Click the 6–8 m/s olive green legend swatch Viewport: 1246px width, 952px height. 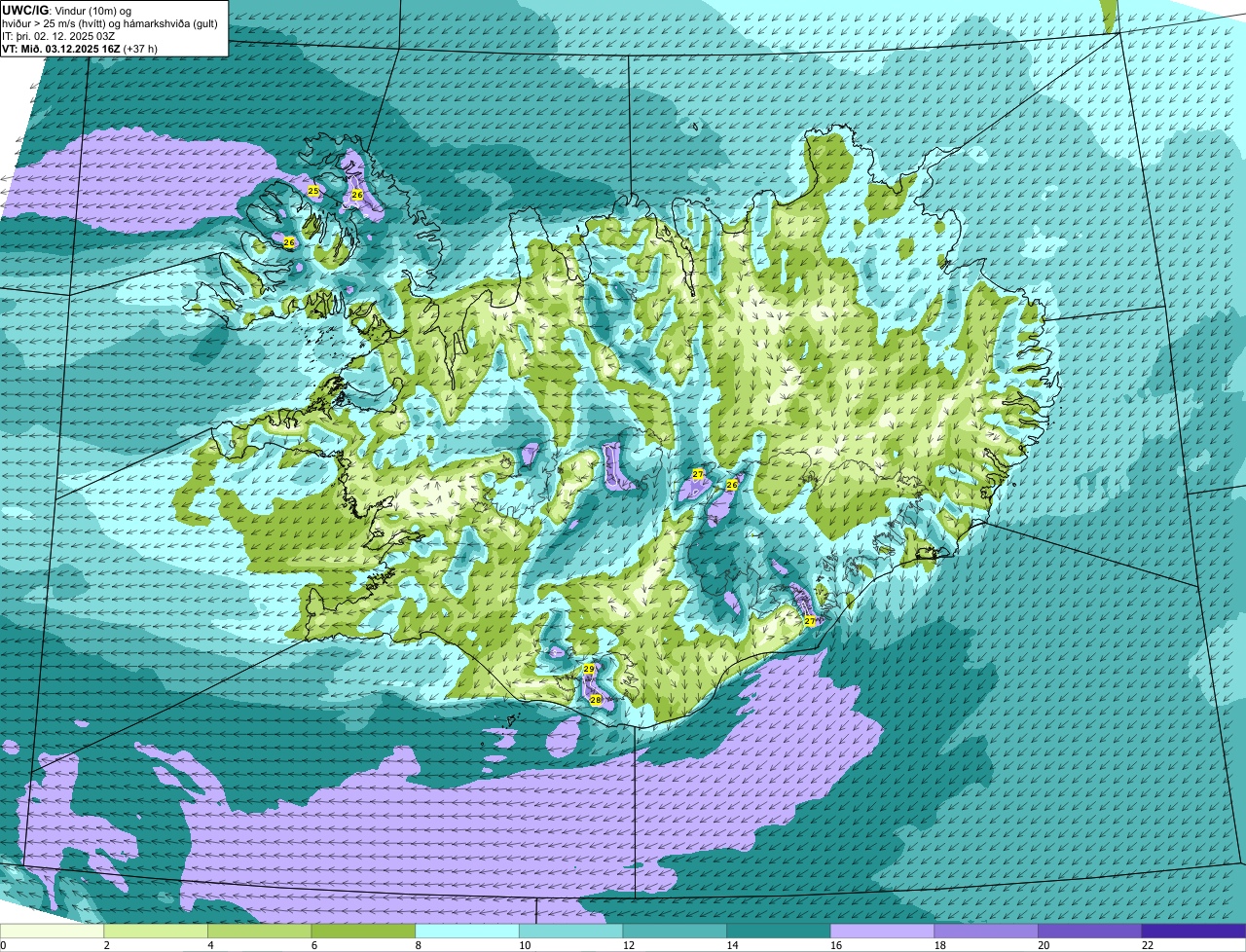tap(363, 931)
